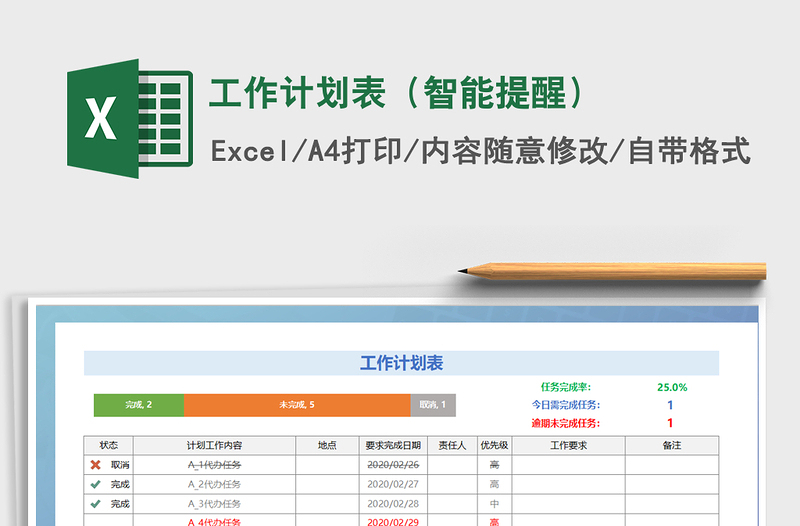
Task: Click the checkmark icon in A_3代办任务 row
Action: tap(95, 504)
